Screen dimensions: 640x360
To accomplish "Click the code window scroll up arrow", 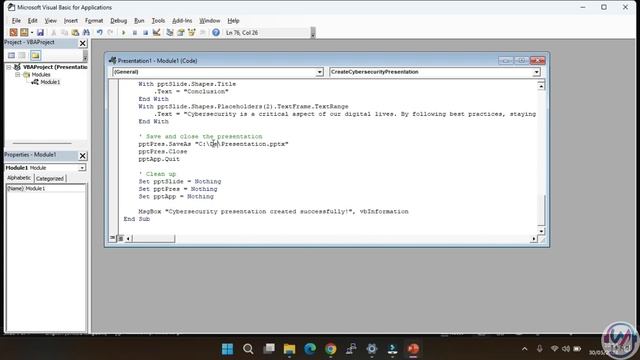I will (x=541, y=86).
